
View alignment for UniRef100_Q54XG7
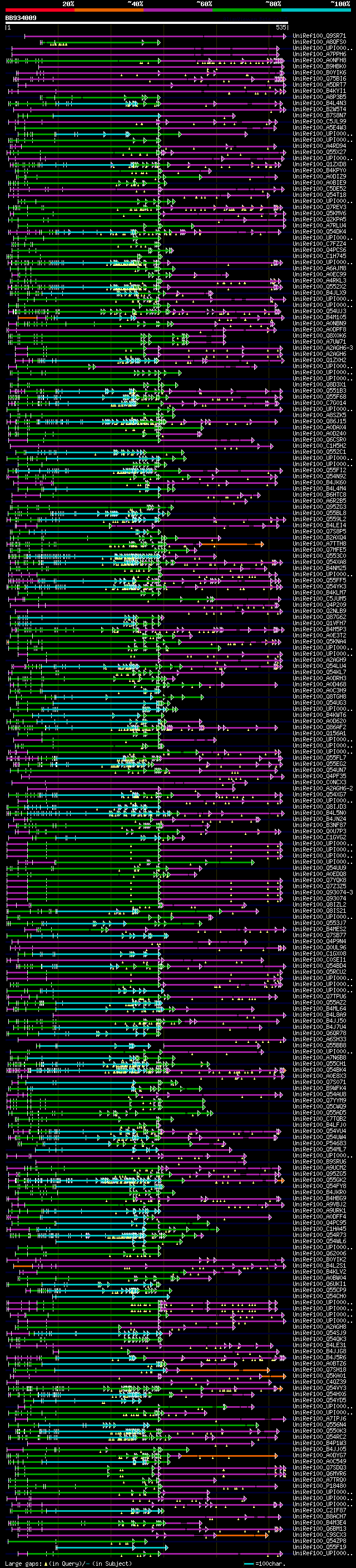pos(319,794)
